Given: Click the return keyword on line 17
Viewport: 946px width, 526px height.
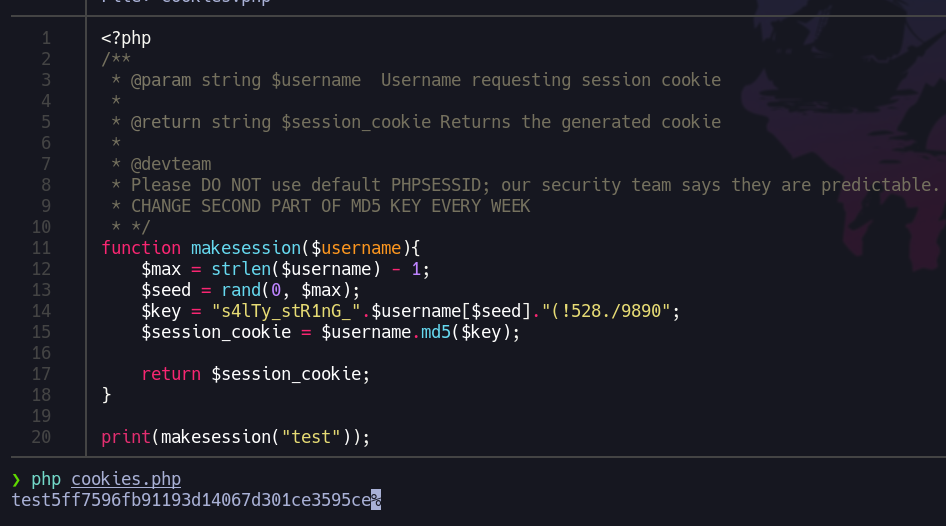Looking at the screenshot, I should [171, 374].
